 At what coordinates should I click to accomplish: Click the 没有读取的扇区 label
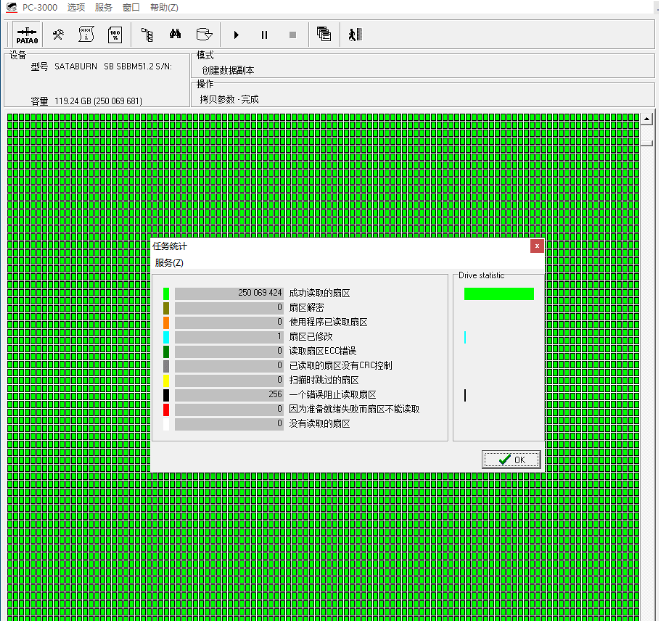[319, 424]
